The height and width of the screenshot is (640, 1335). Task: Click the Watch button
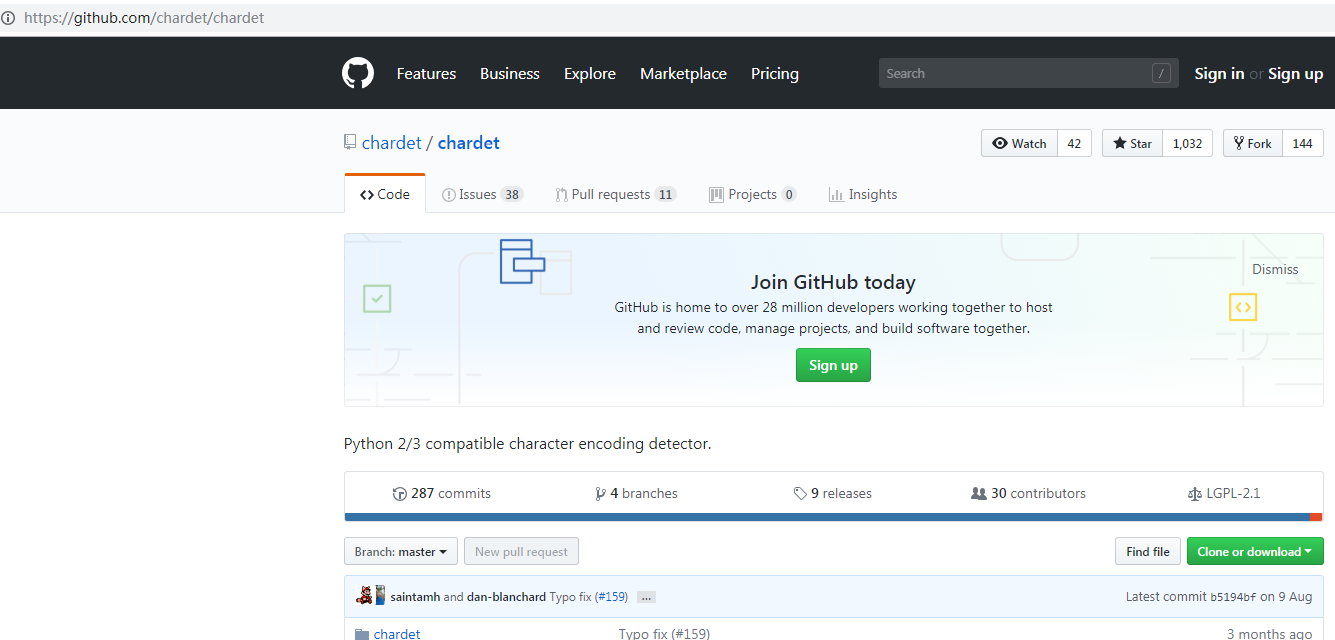coord(1019,143)
